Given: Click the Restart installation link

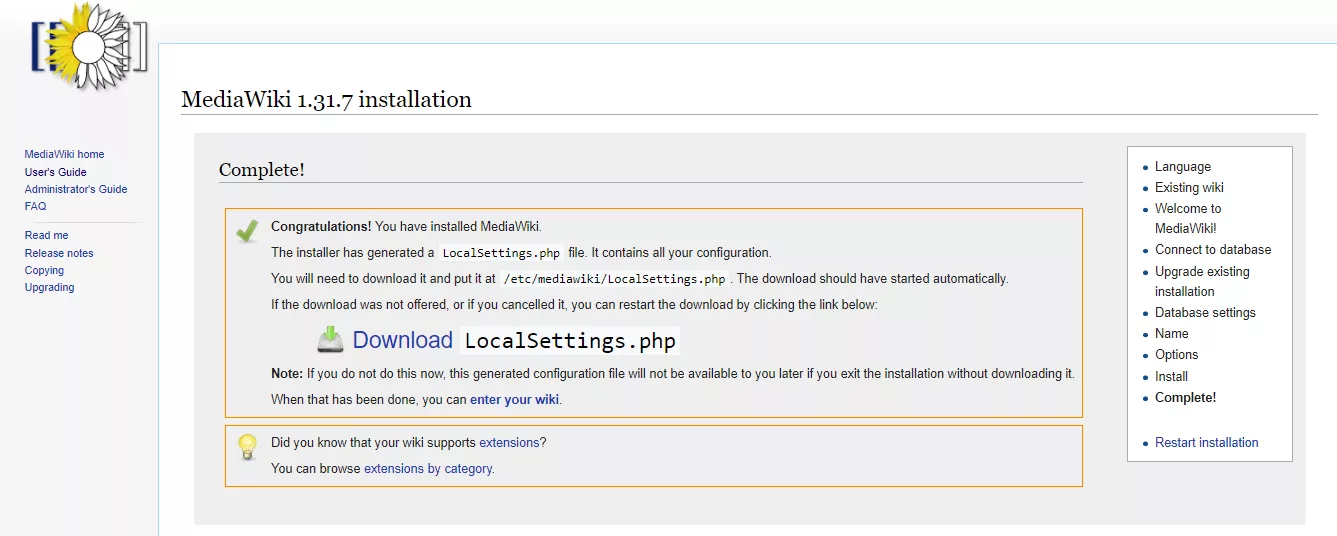Looking at the screenshot, I should (1206, 442).
